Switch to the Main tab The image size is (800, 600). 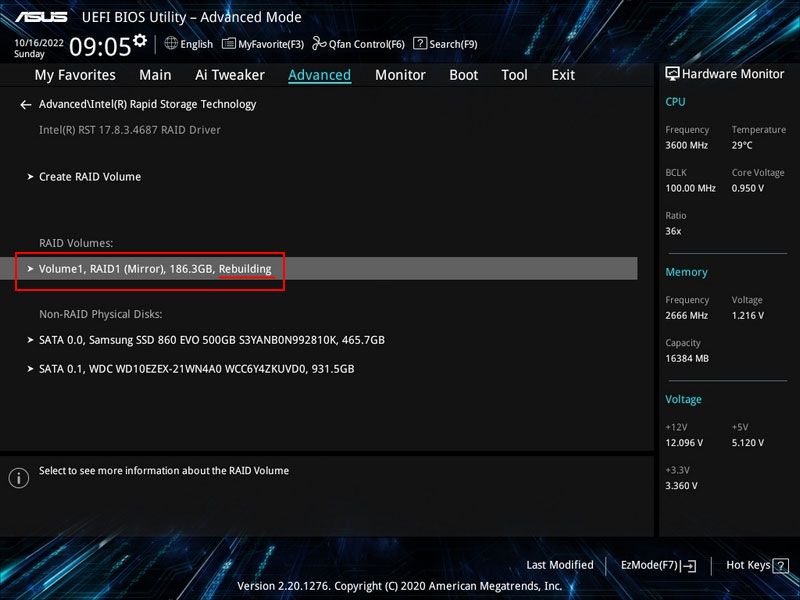pos(155,75)
